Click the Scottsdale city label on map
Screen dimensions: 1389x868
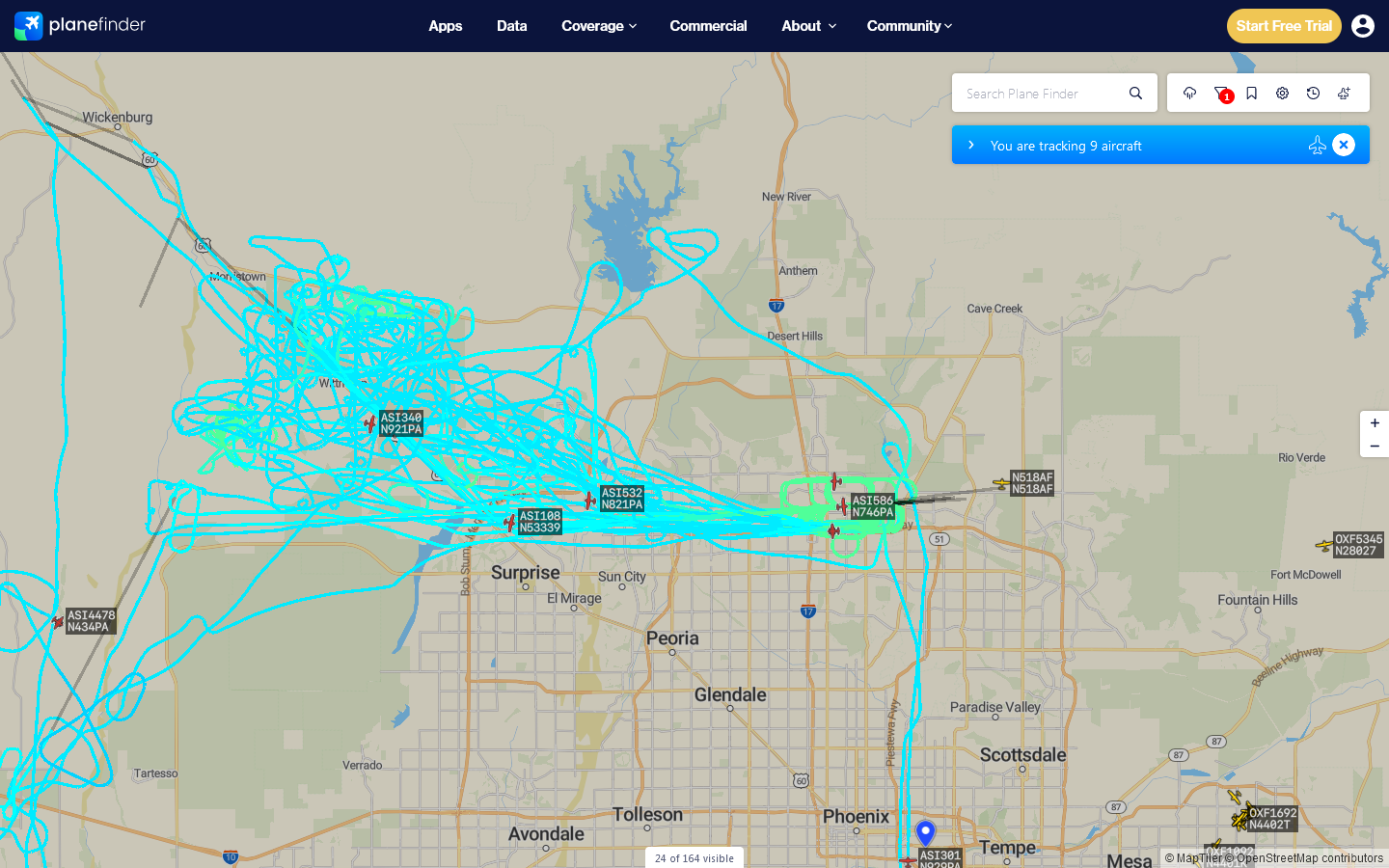[1023, 755]
